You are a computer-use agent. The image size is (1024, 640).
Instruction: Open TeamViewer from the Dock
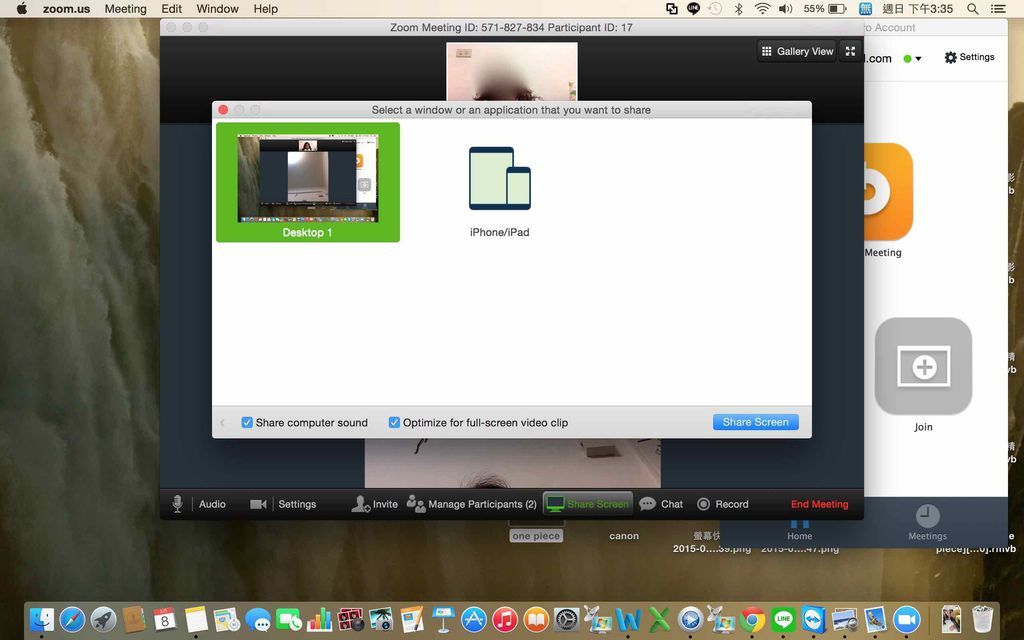coord(814,619)
